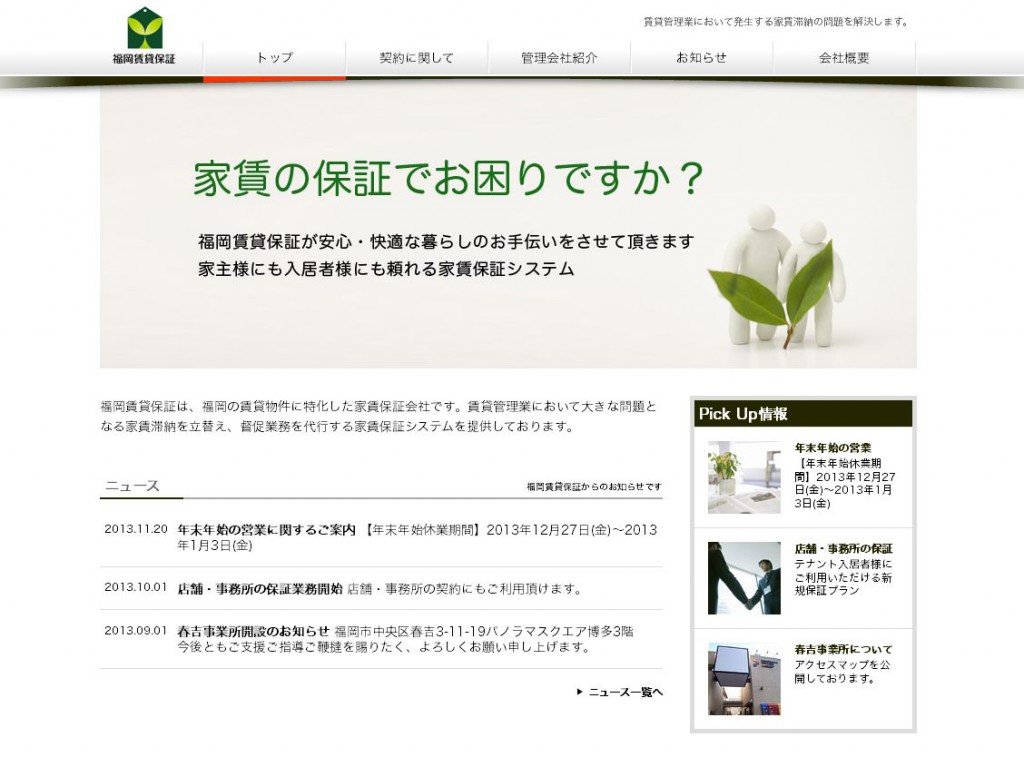
Task: Click the header tagline about 家賃滞納の問題
Action: pos(776,22)
